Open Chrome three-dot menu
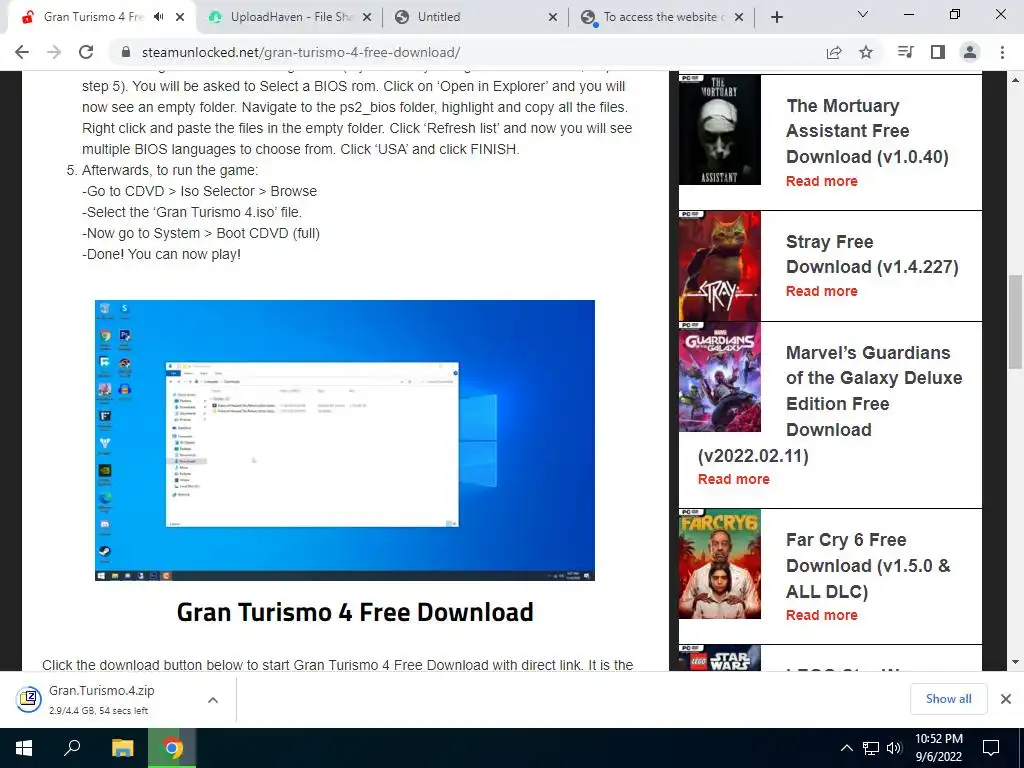 point(1002,52)
